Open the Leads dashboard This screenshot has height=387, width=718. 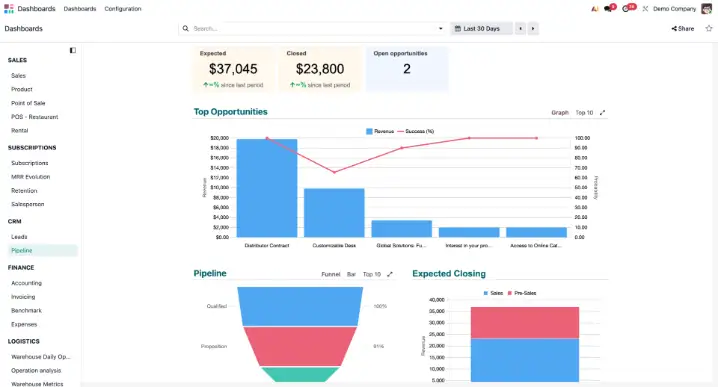pos(19,237)
